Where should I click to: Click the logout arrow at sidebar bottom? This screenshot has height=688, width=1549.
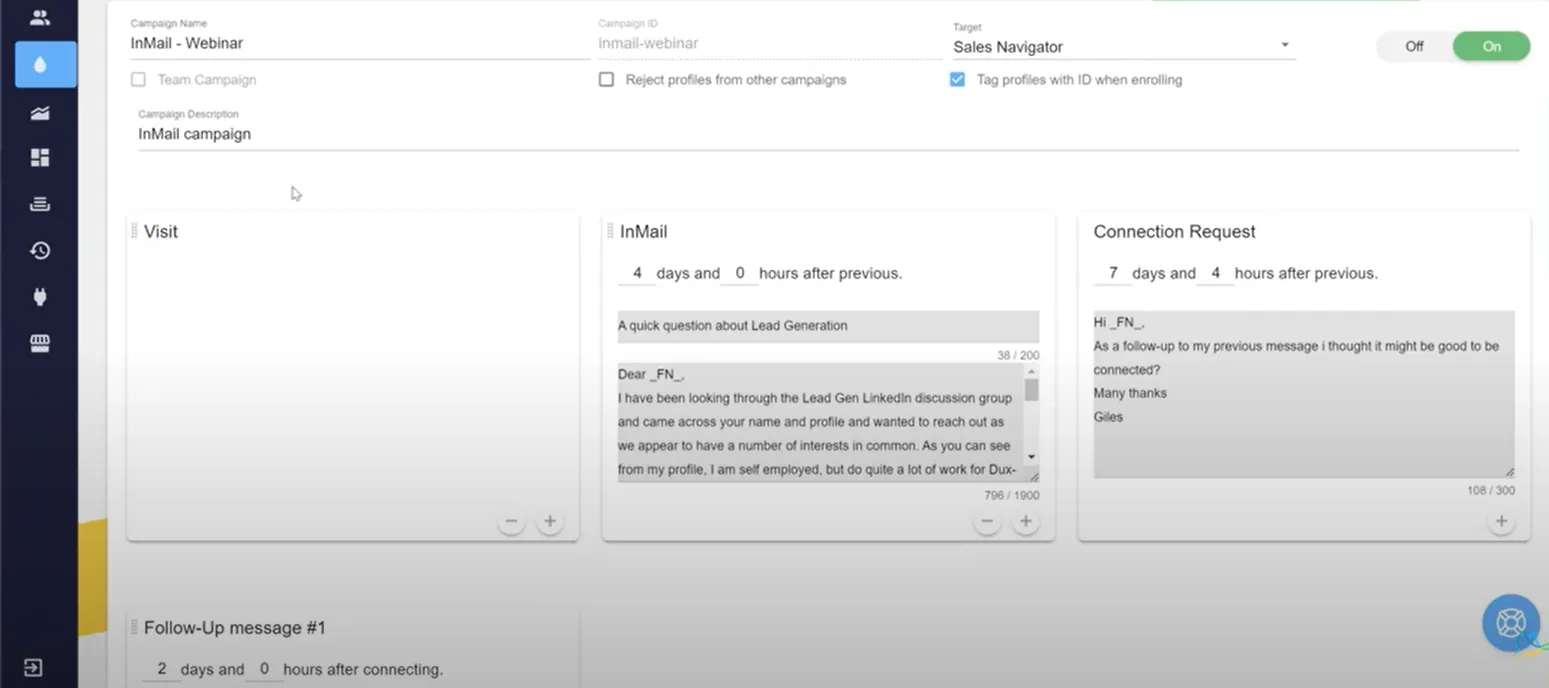[34, 667]
